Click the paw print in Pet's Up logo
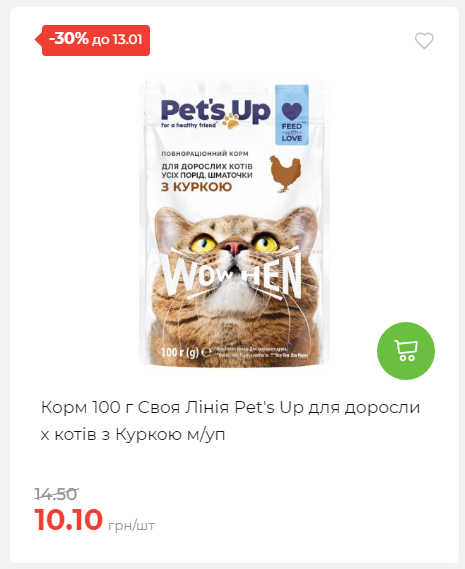The image size is (465, 569). [231, 121]
